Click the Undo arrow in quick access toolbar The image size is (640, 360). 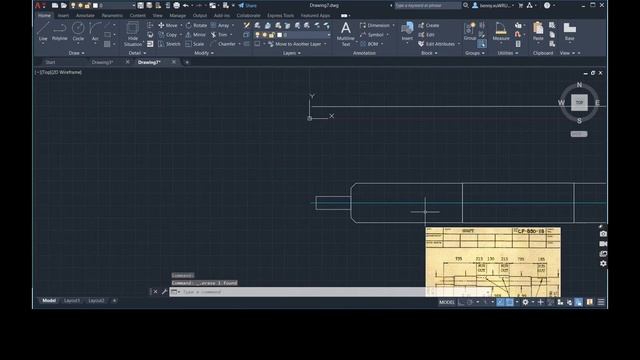(x=186, y=5)
